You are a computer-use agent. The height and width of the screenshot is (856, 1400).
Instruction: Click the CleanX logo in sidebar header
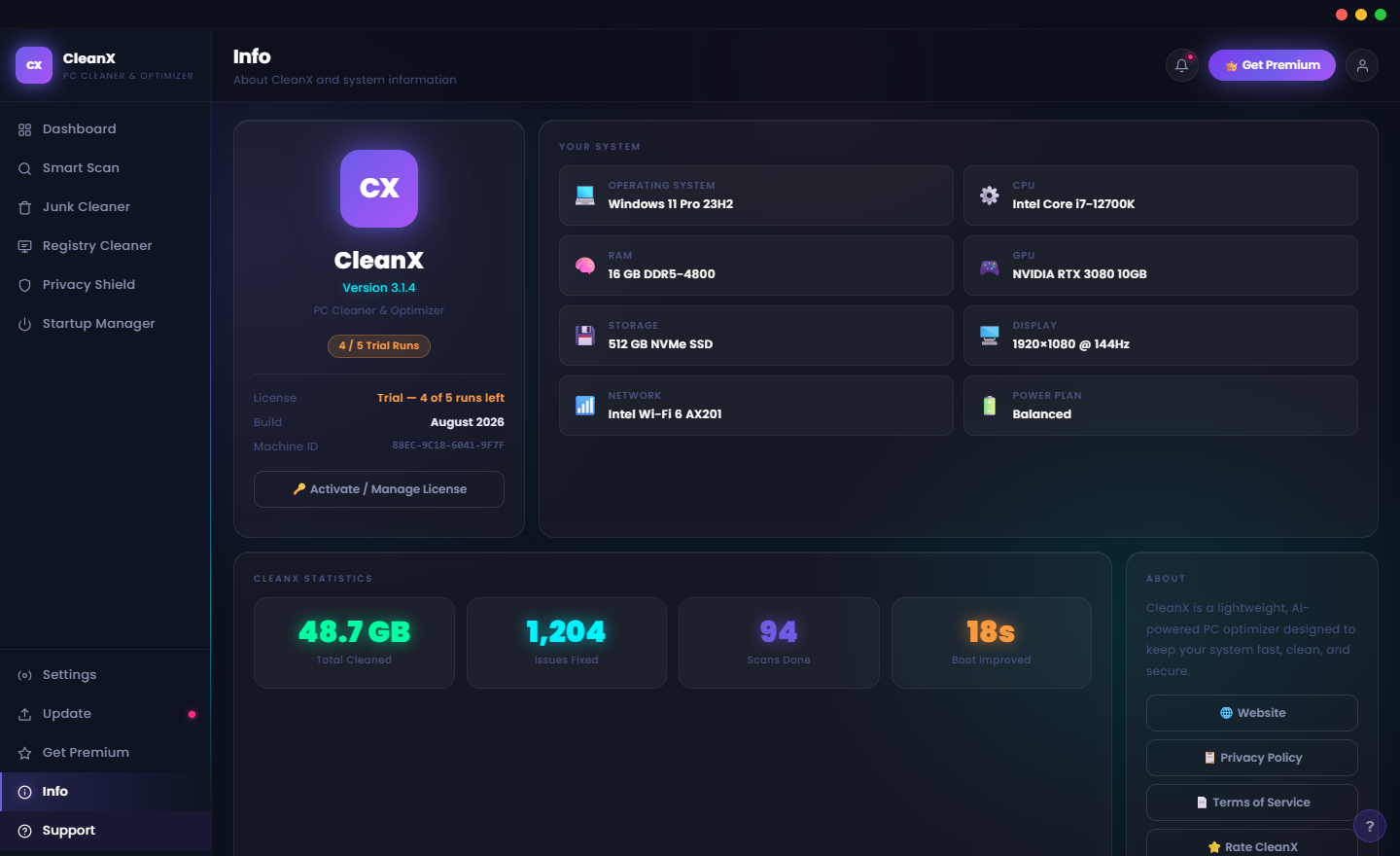click(x=34, y=65)
